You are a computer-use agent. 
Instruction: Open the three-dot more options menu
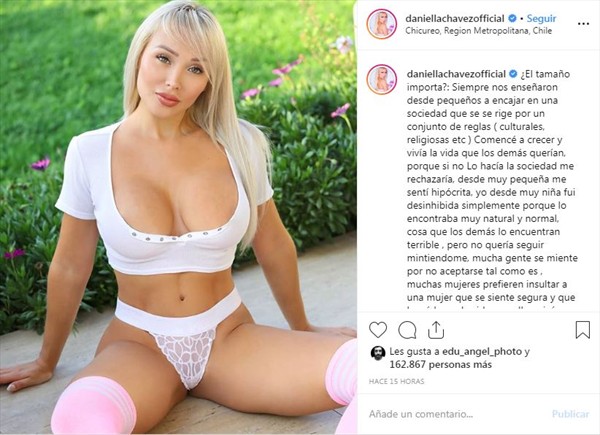(583, 24)
